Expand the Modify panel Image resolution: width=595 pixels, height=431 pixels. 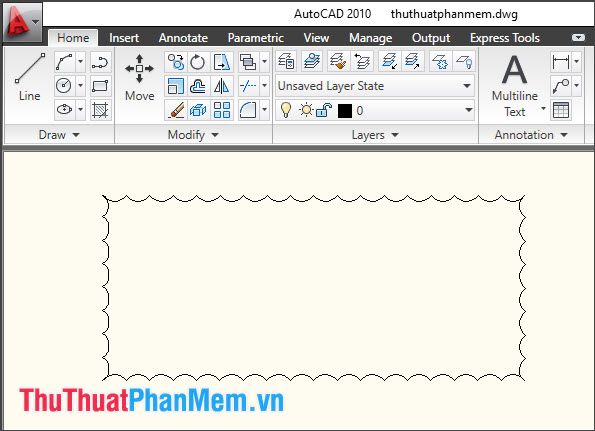[x=193, y=135]
